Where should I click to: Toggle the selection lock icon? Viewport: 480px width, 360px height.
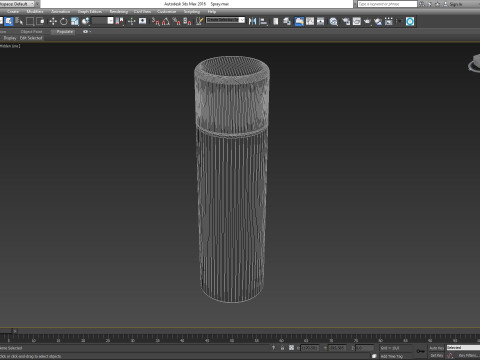point(282,348)
